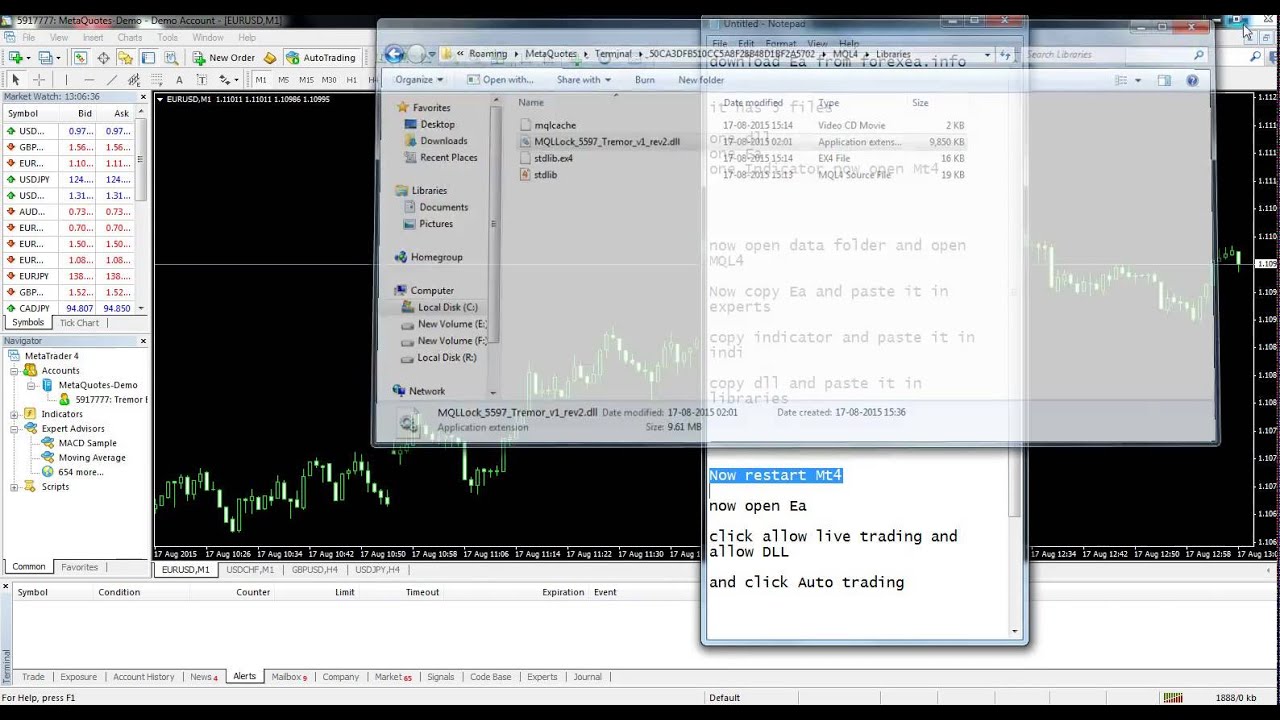Viewport: 1280px width, 720px height.
Task: Toggle the Terminal panel toolbar icon
Action: pos(148,58)
